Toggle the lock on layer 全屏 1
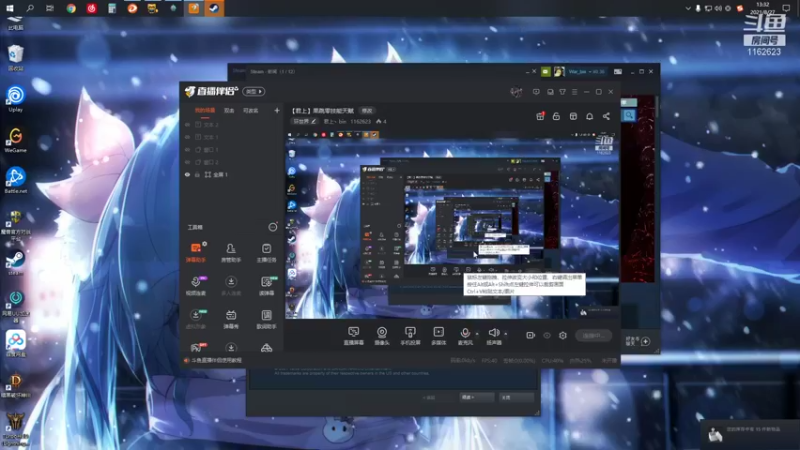 click(x=197, y=174)
